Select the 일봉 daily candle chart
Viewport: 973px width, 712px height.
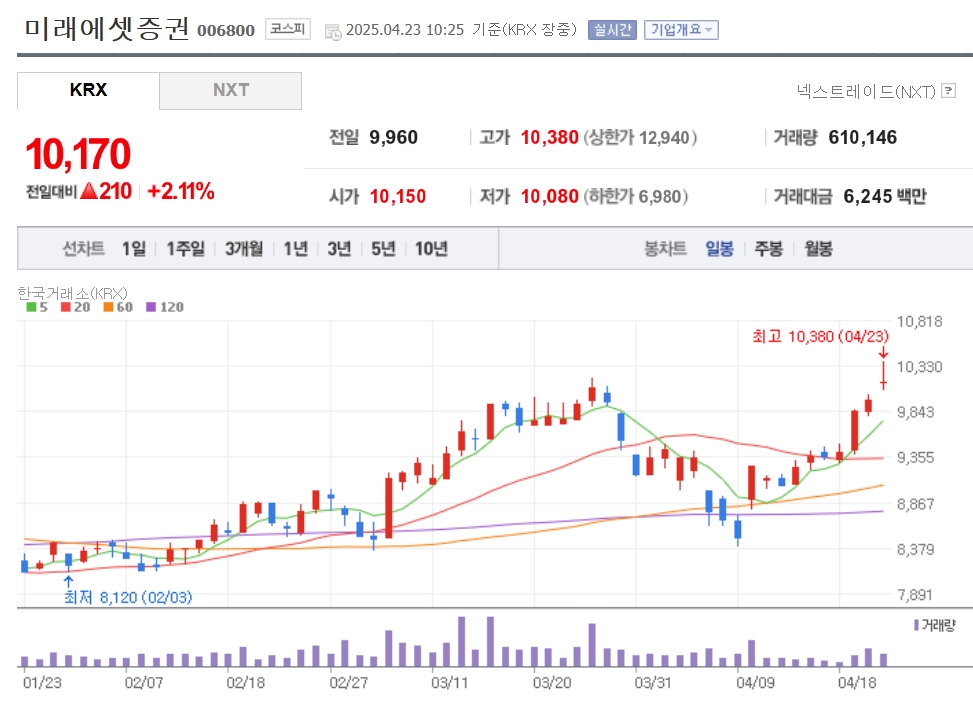(x=719, y=249)
